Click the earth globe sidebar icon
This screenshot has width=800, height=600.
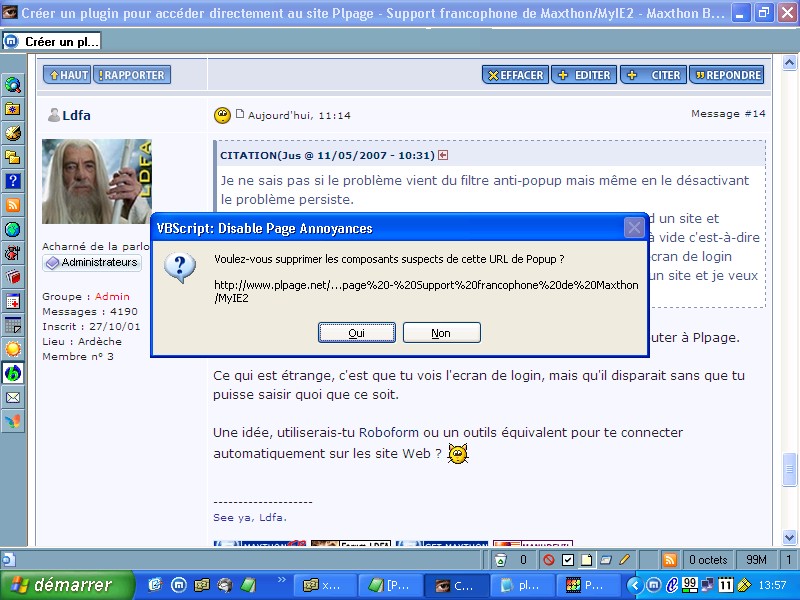(13, 229)
